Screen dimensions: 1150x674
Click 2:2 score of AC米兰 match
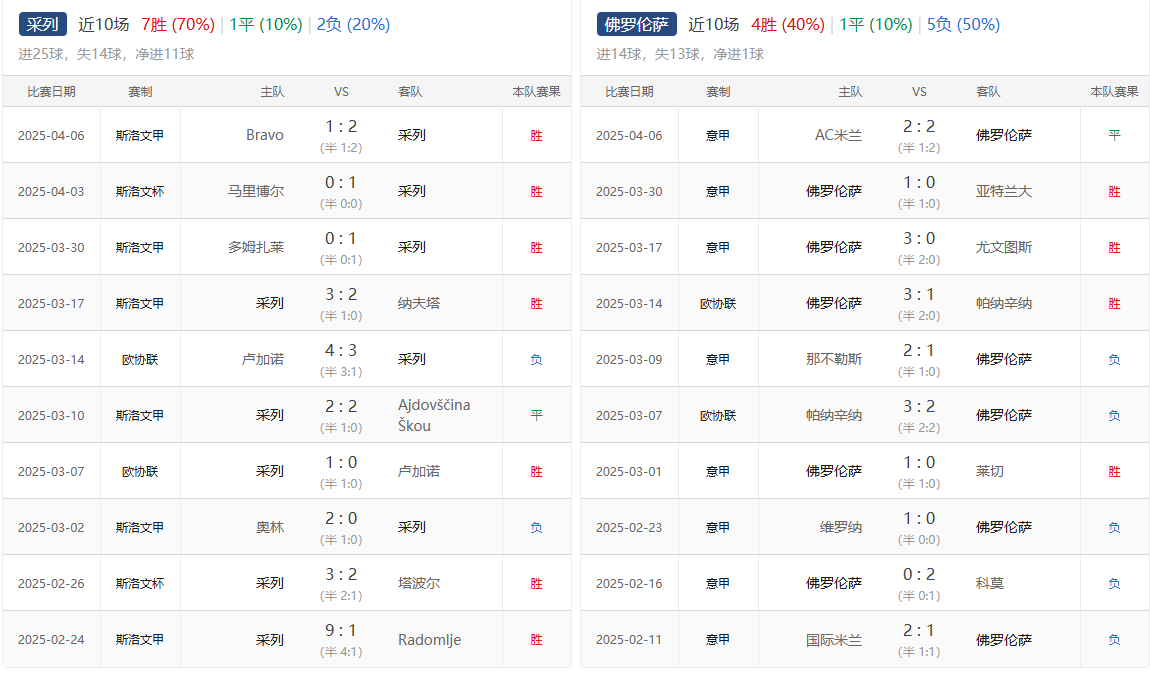[919, 126]
